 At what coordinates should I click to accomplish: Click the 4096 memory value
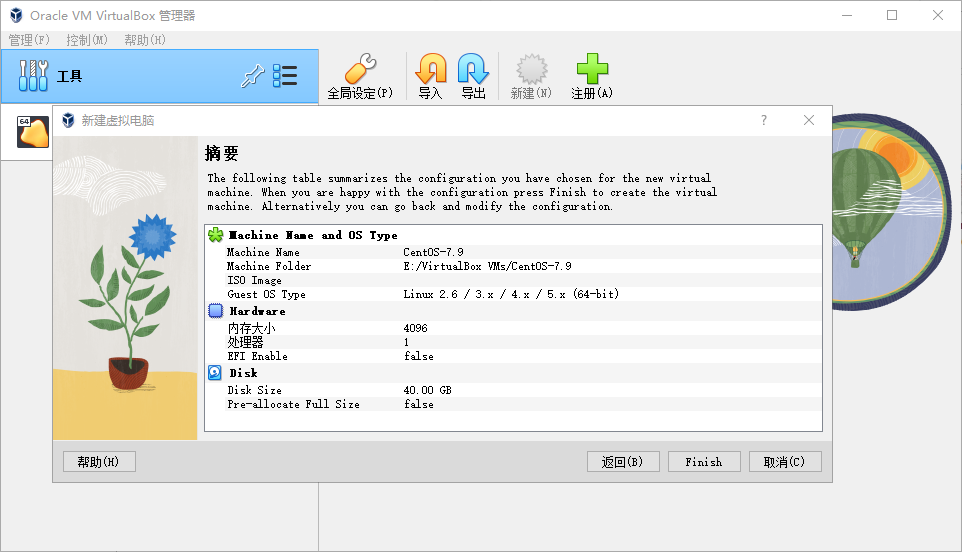click(x=415, y=328)
